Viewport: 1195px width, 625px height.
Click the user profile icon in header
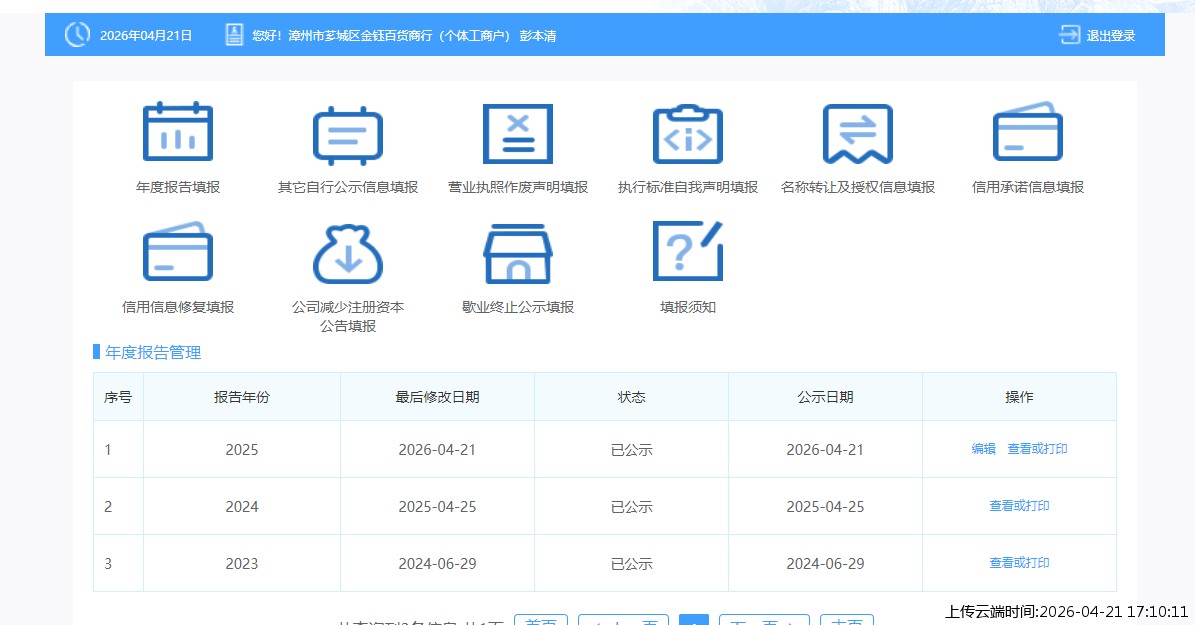coord(234,35)
